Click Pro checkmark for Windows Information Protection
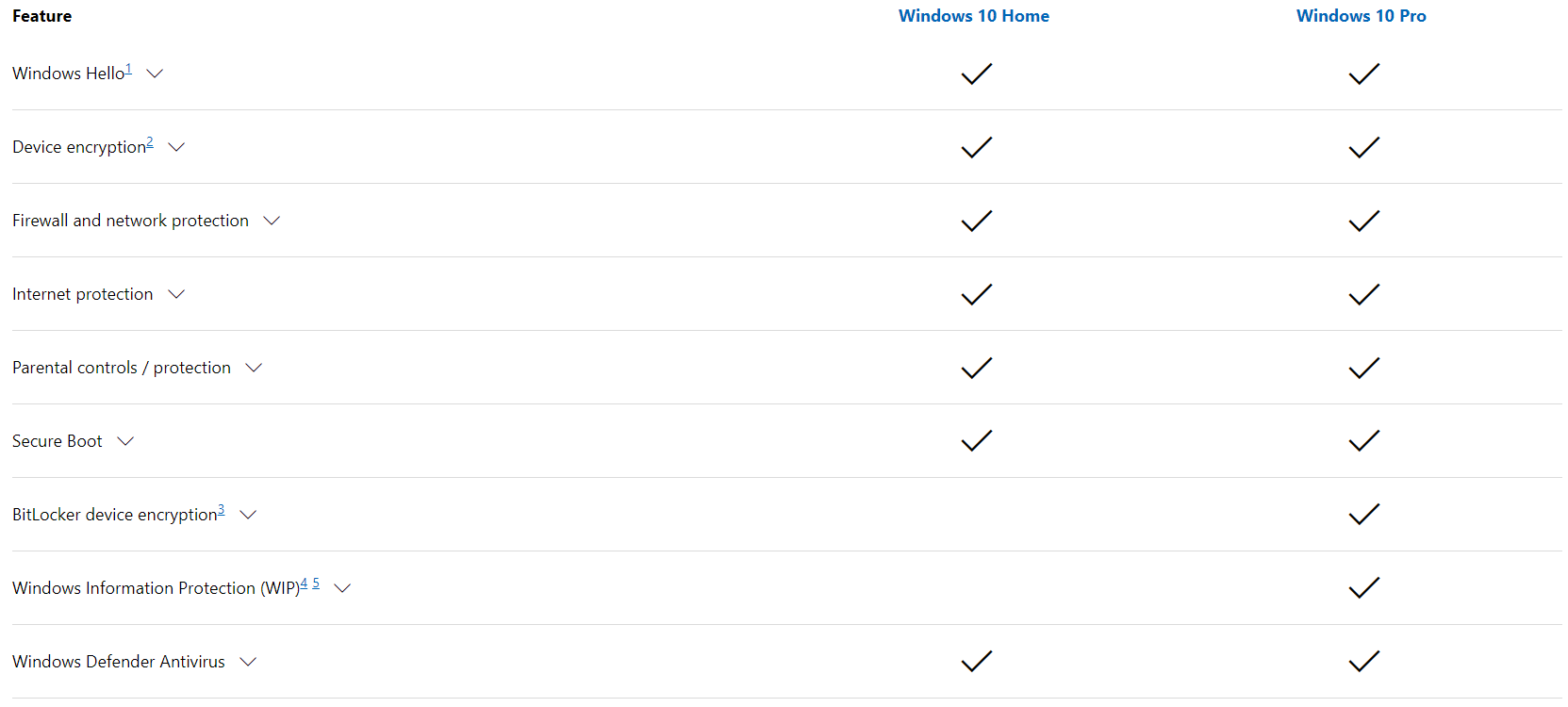 point(1364,588)
